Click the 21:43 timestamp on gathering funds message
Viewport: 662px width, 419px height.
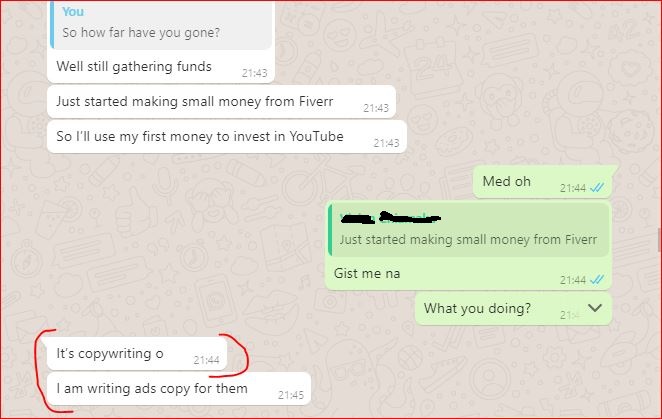click(x=254, y=73)
